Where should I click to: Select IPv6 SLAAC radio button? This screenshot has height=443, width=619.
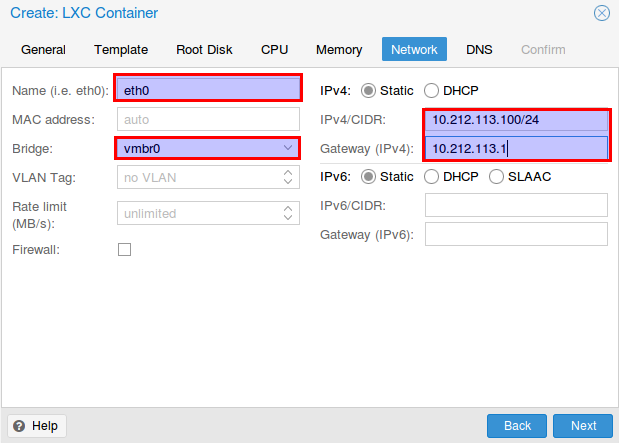coord(496,176)
